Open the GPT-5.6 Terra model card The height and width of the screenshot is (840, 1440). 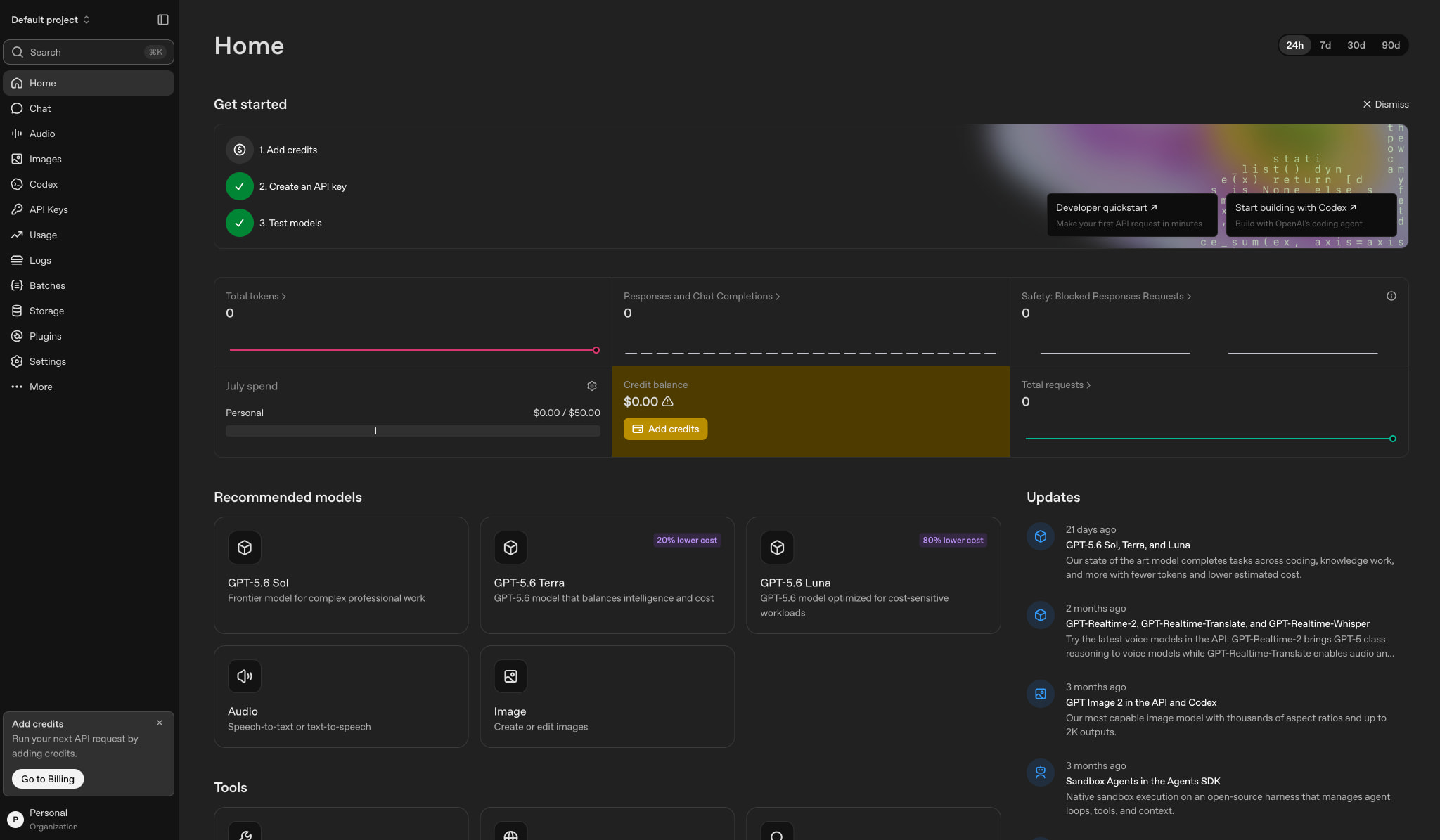point(607,576)
